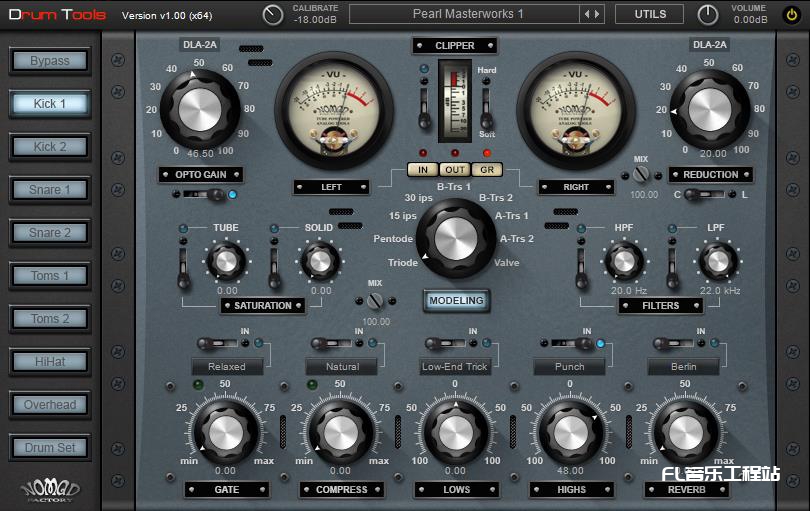
Task: Open the Natural compressor mode selector
Action: click(342, 367)
